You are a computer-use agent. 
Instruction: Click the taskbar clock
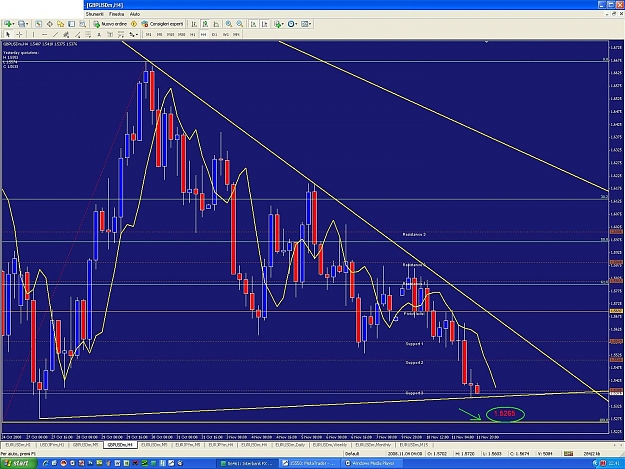pos(613,463)
